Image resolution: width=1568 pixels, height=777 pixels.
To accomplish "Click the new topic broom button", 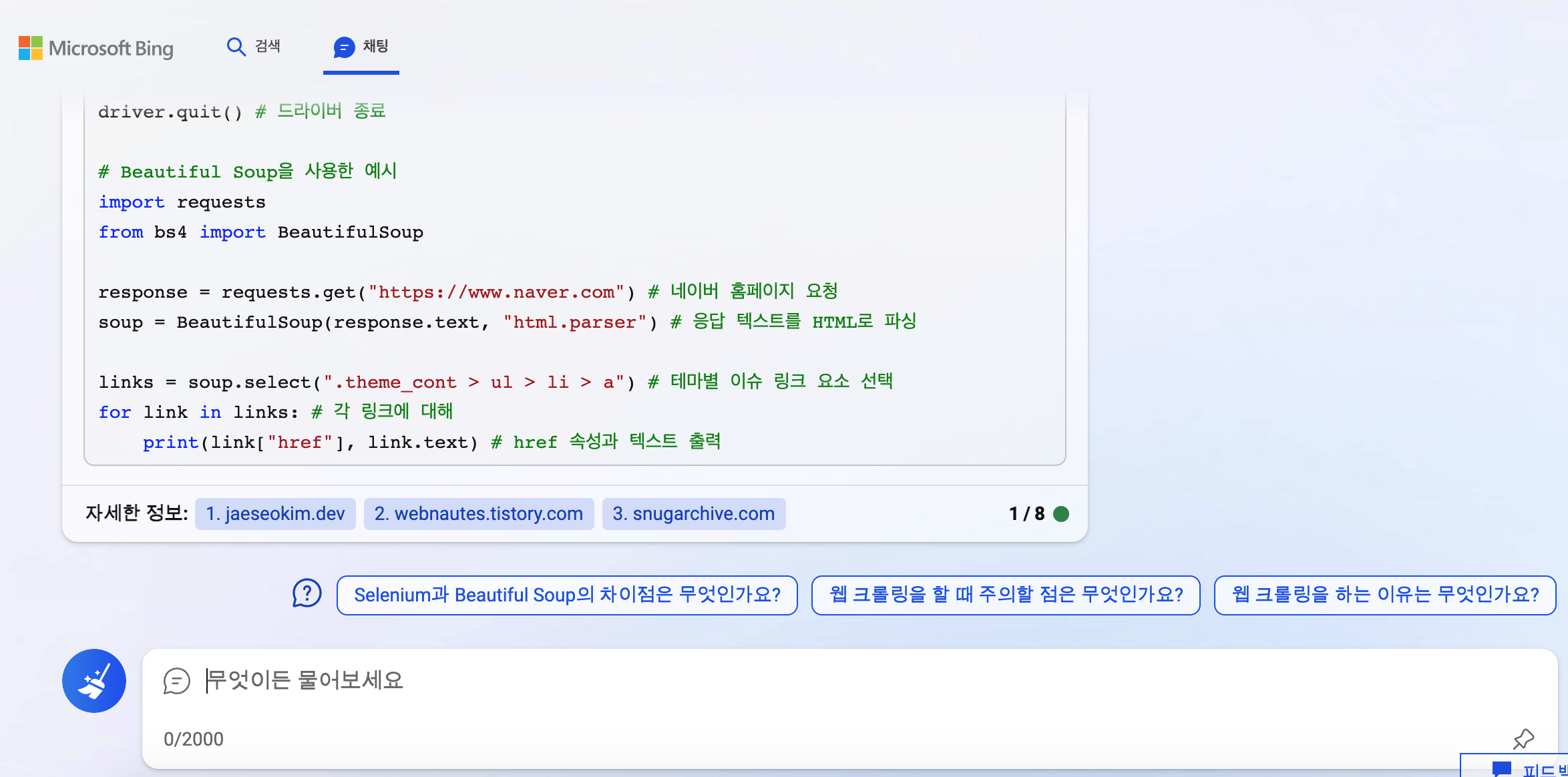I will click(94, 680).
